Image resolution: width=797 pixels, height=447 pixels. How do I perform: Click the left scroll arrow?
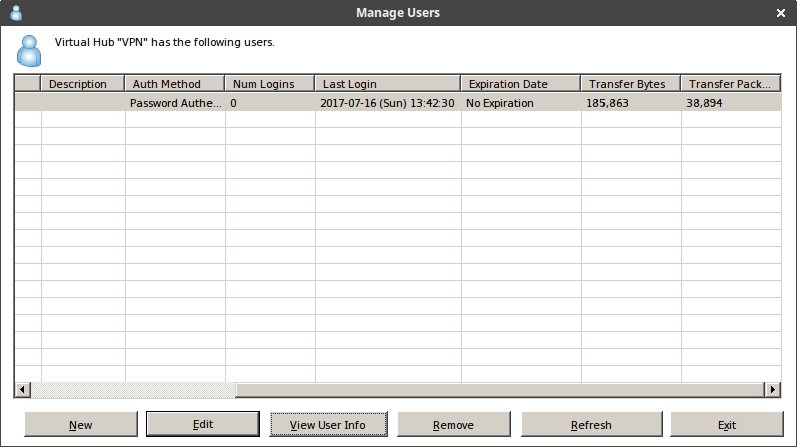click(x=22, y=390)
